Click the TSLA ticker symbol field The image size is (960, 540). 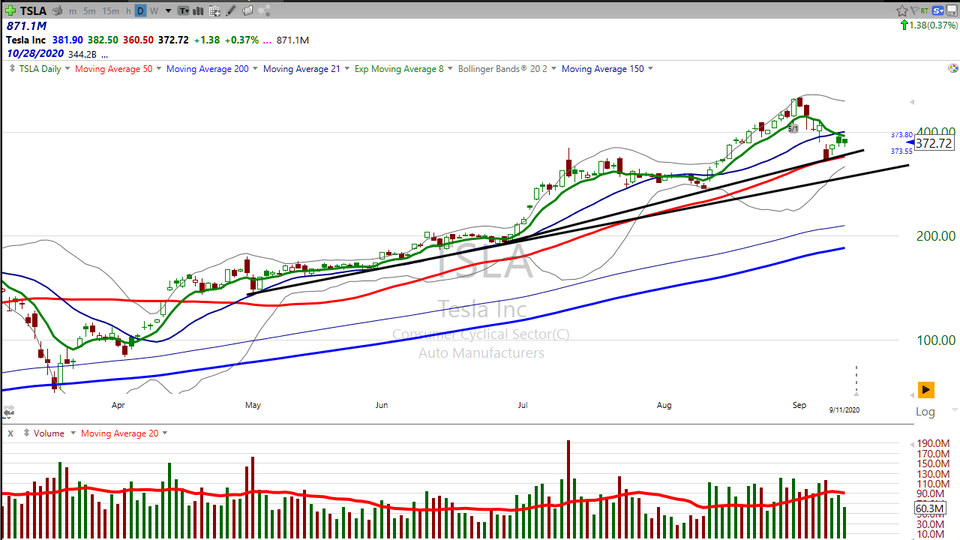coord(32,11)
